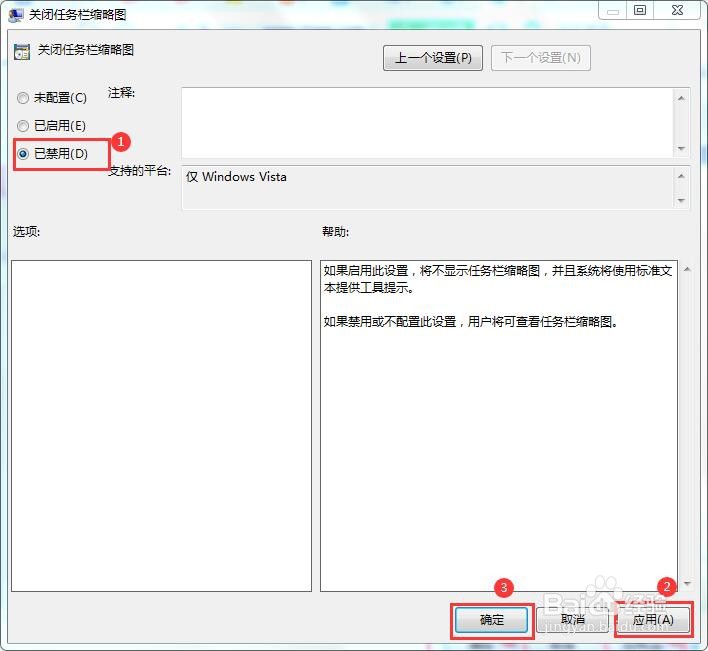Click the 注释 box scroll down arrow
The width and height of the screenshot is (708, 651).
[681, 149]
